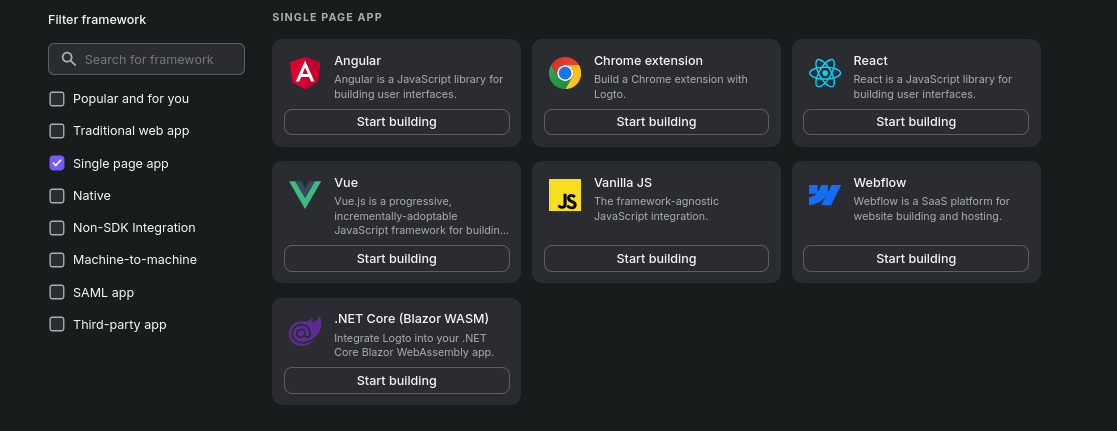Click the search magnifier icon
1117x431 pixels.
coord(68,59)
